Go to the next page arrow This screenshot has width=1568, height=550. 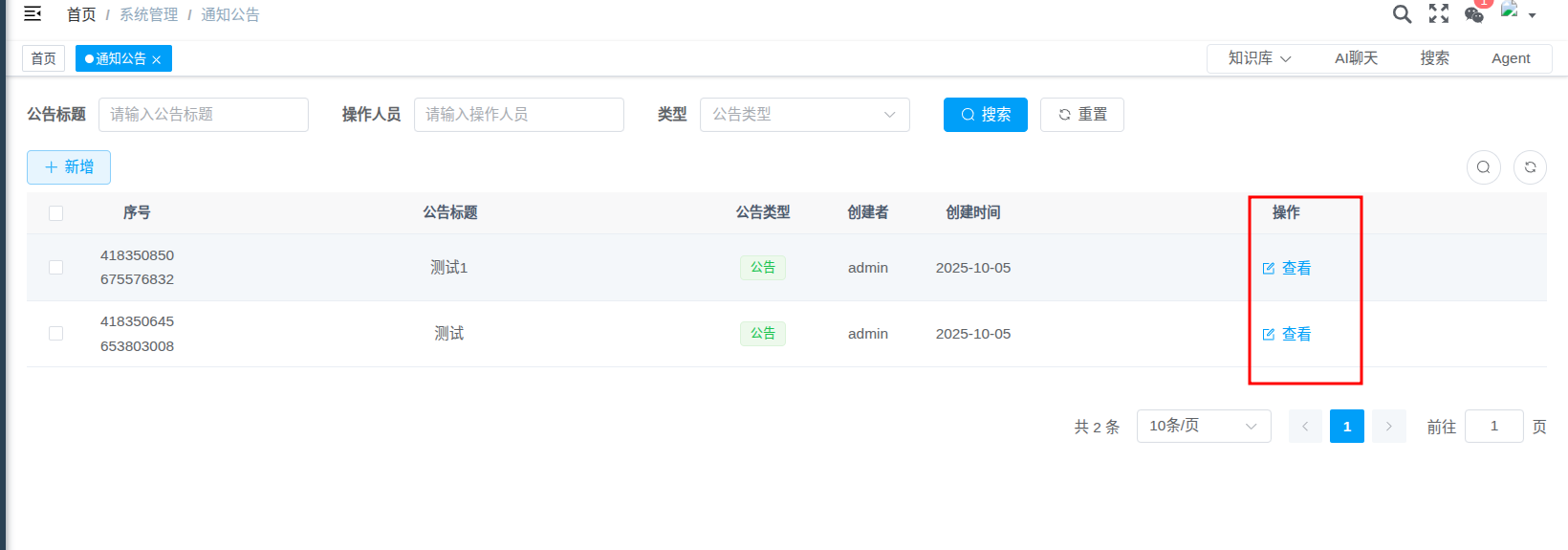tap(1388, 427)
